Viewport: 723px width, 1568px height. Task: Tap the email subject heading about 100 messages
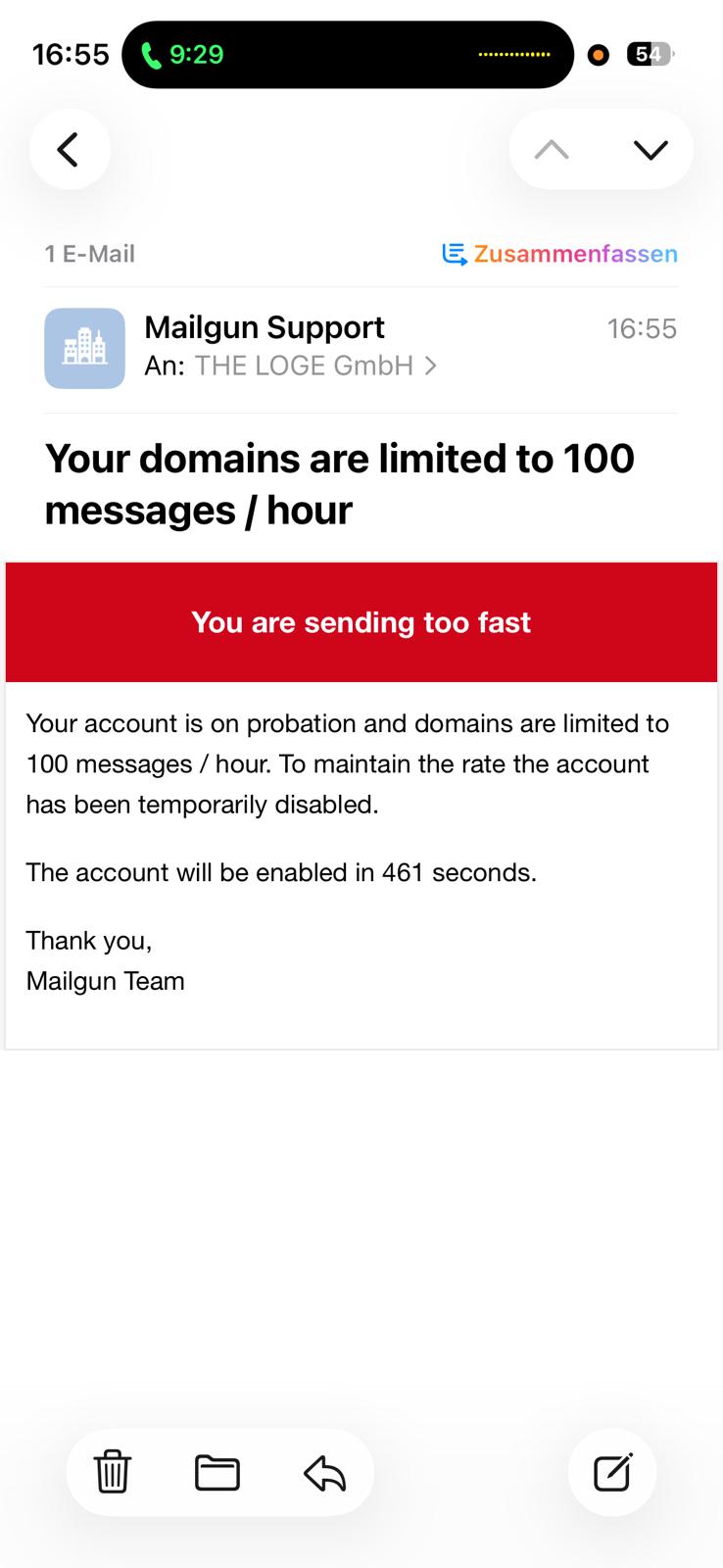[340, 484]
